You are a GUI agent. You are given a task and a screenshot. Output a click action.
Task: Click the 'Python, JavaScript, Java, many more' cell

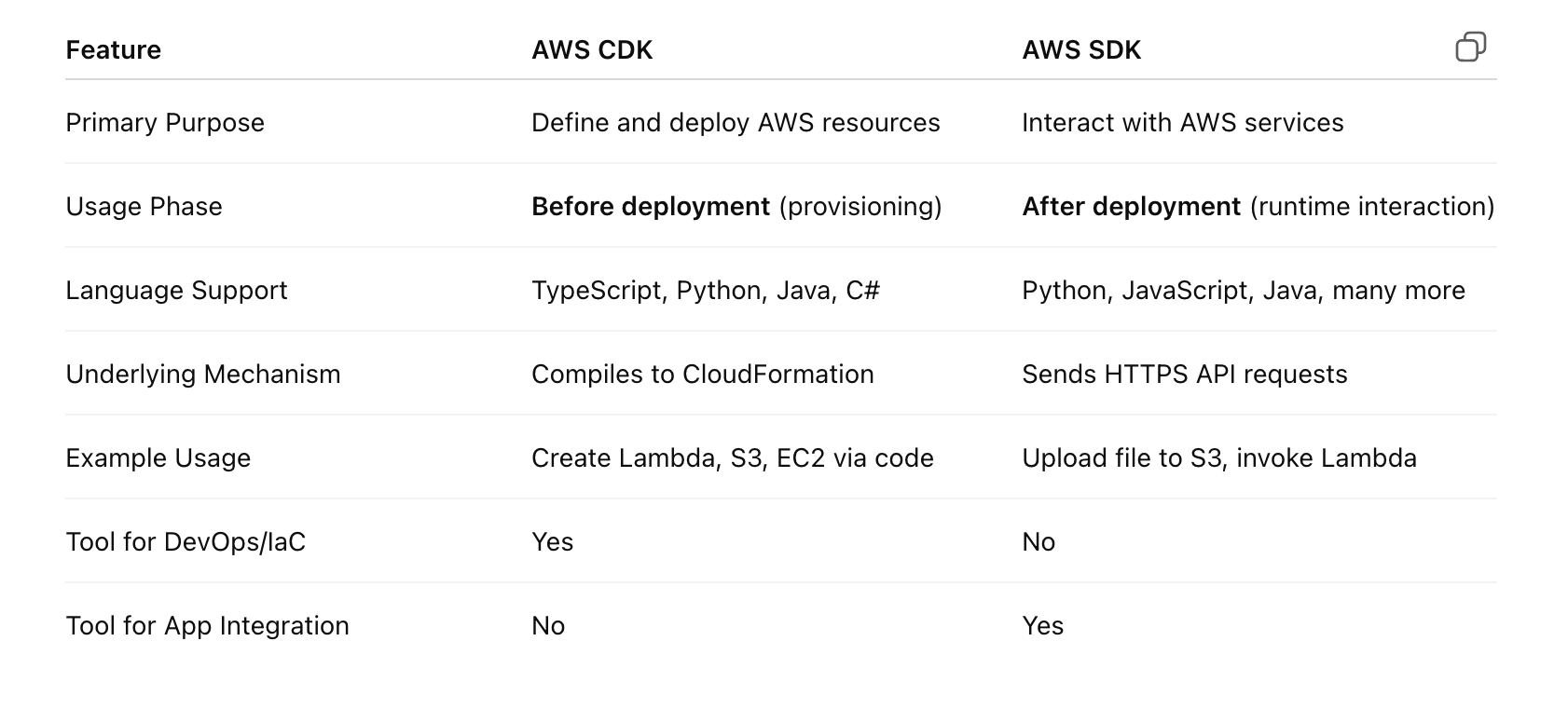[1243, 291]
